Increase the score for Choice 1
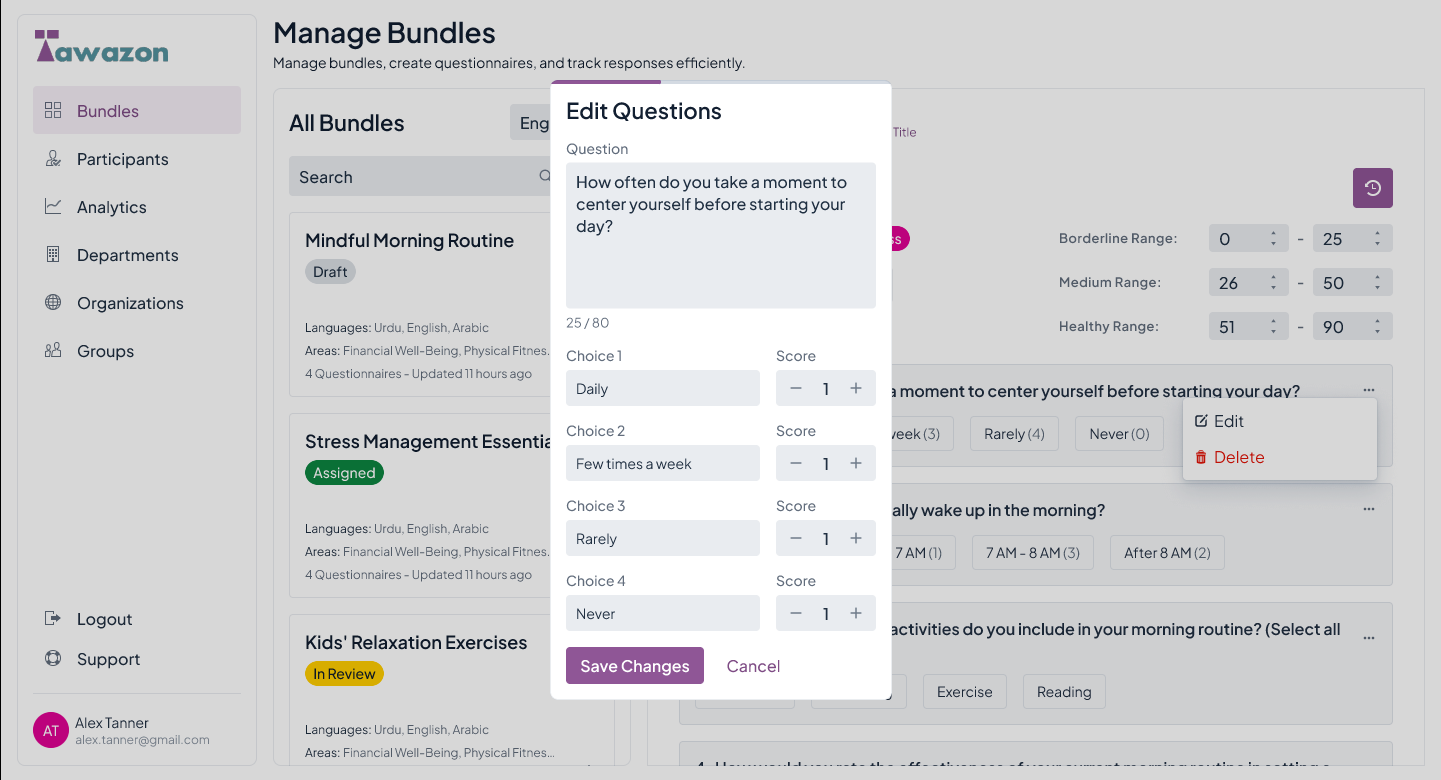Screen dimensions: 1441x780 [x=856, y=389]
